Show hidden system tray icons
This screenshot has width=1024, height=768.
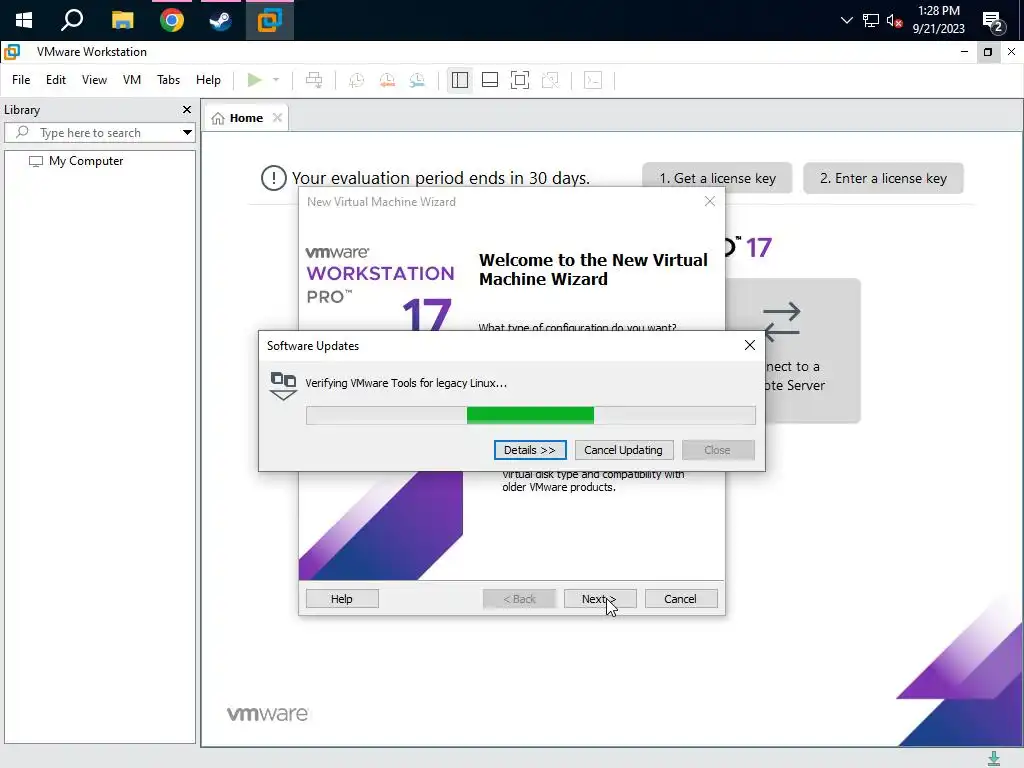click(846, 20)
